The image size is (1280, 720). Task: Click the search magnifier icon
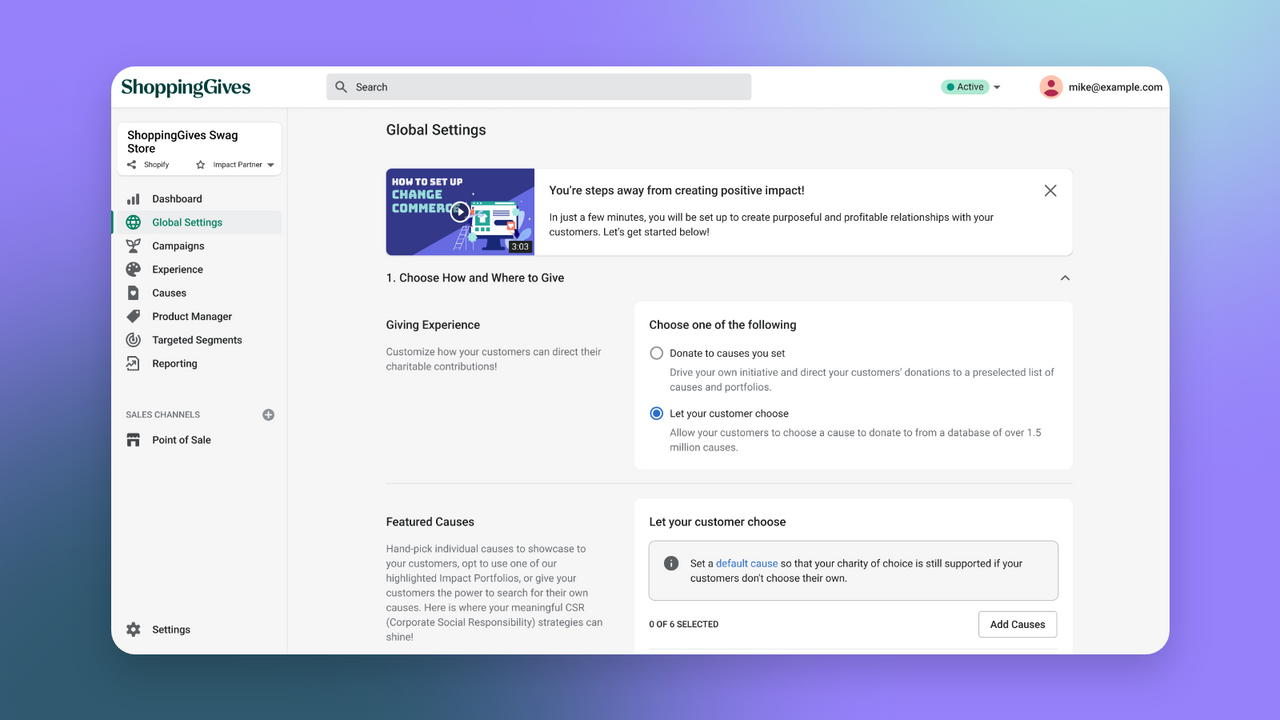click(341, 87)
